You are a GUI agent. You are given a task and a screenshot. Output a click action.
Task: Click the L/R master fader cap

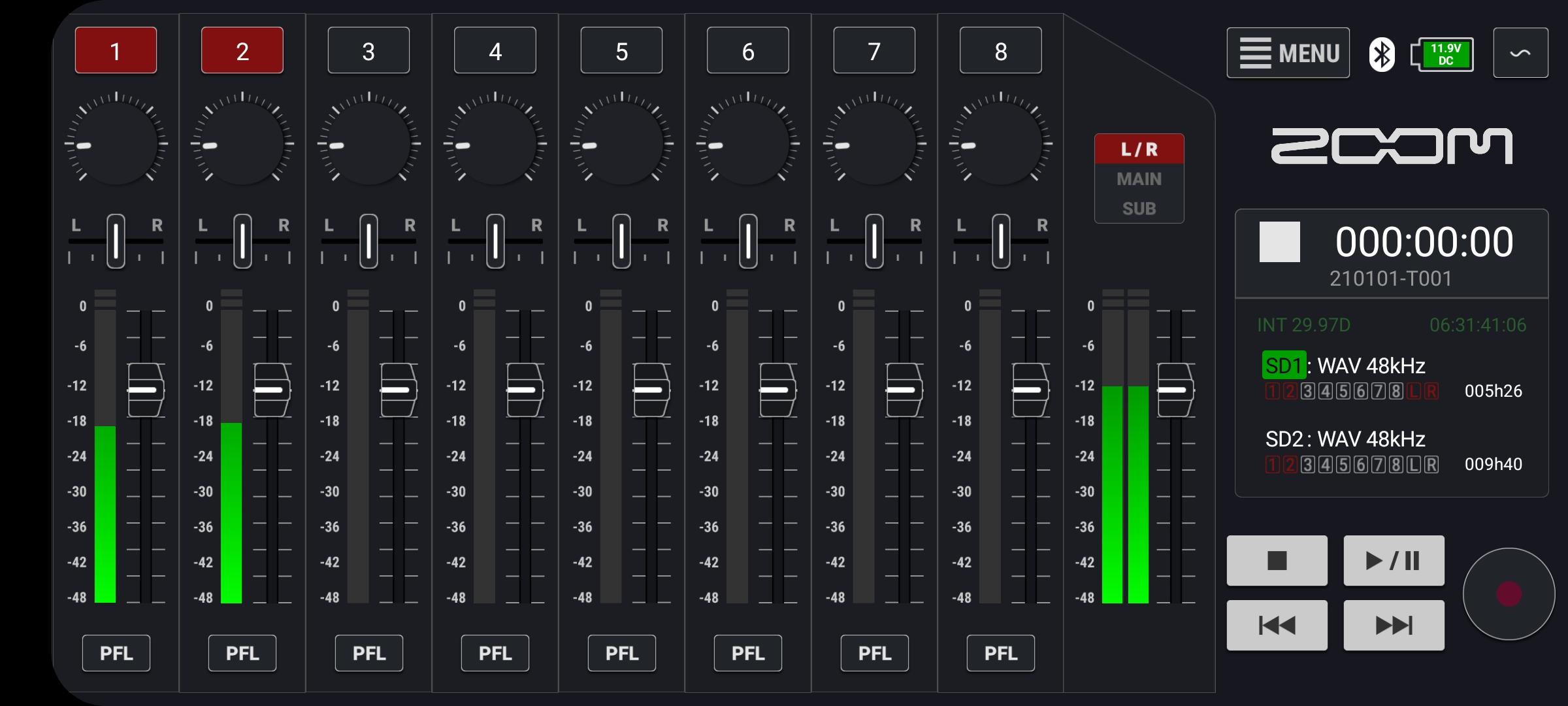click(x=1175, y=390)
